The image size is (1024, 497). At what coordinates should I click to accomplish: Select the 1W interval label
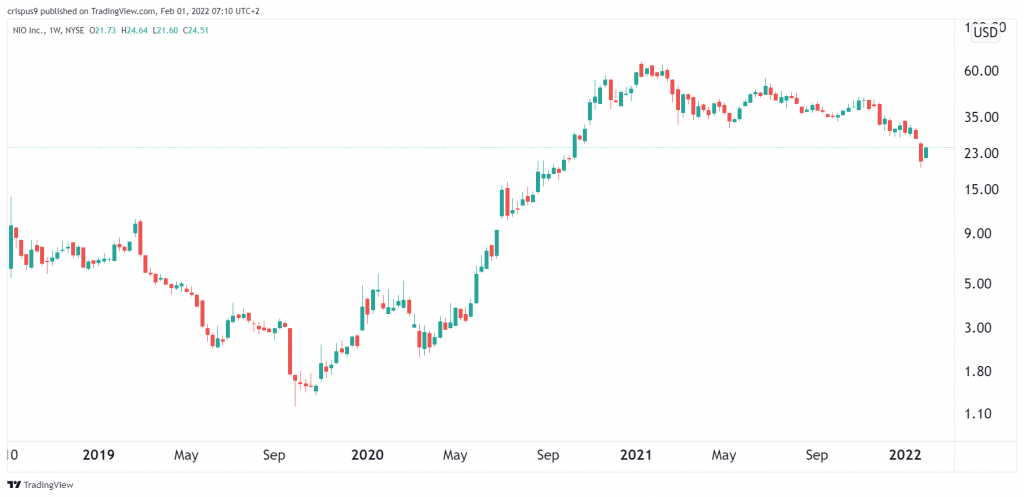pos(53,30)
